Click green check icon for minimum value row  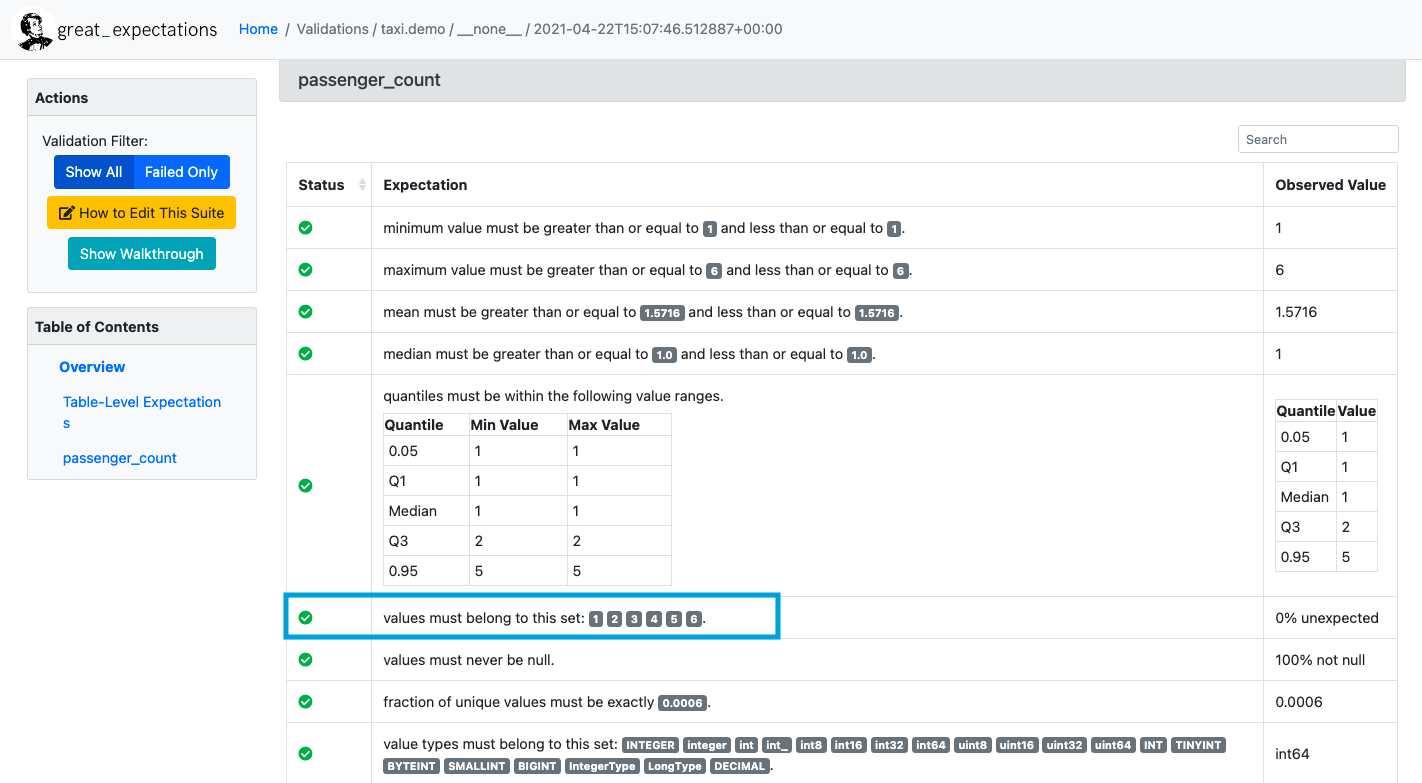pos(306,228)
